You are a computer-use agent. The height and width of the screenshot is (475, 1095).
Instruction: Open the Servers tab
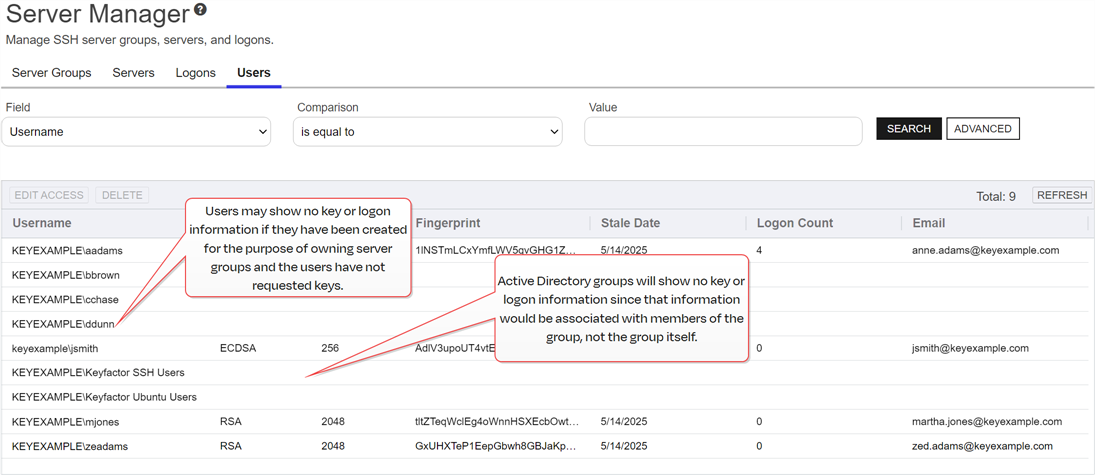(133, 73)
